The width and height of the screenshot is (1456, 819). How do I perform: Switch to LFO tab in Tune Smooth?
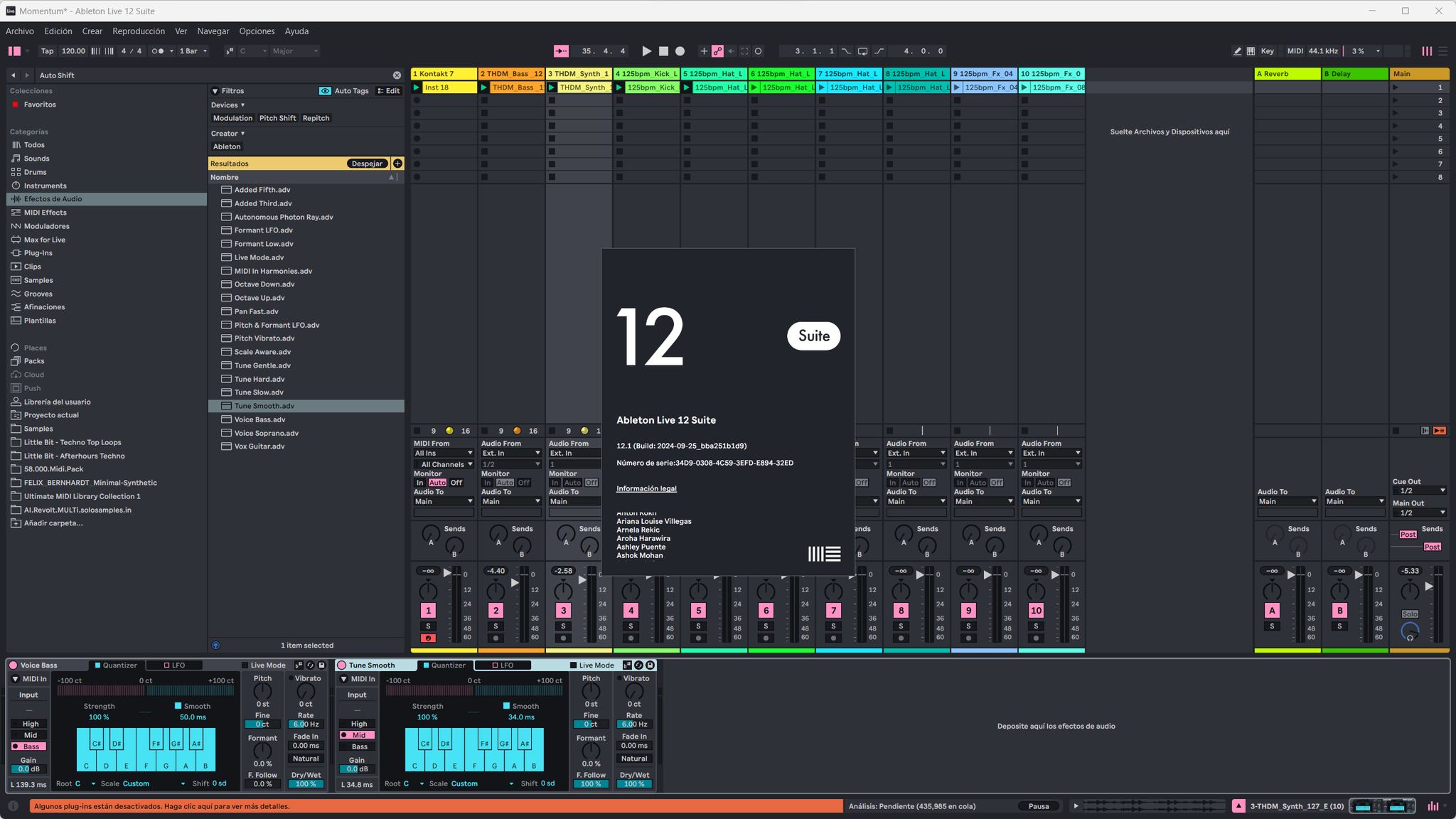(502, 665)
